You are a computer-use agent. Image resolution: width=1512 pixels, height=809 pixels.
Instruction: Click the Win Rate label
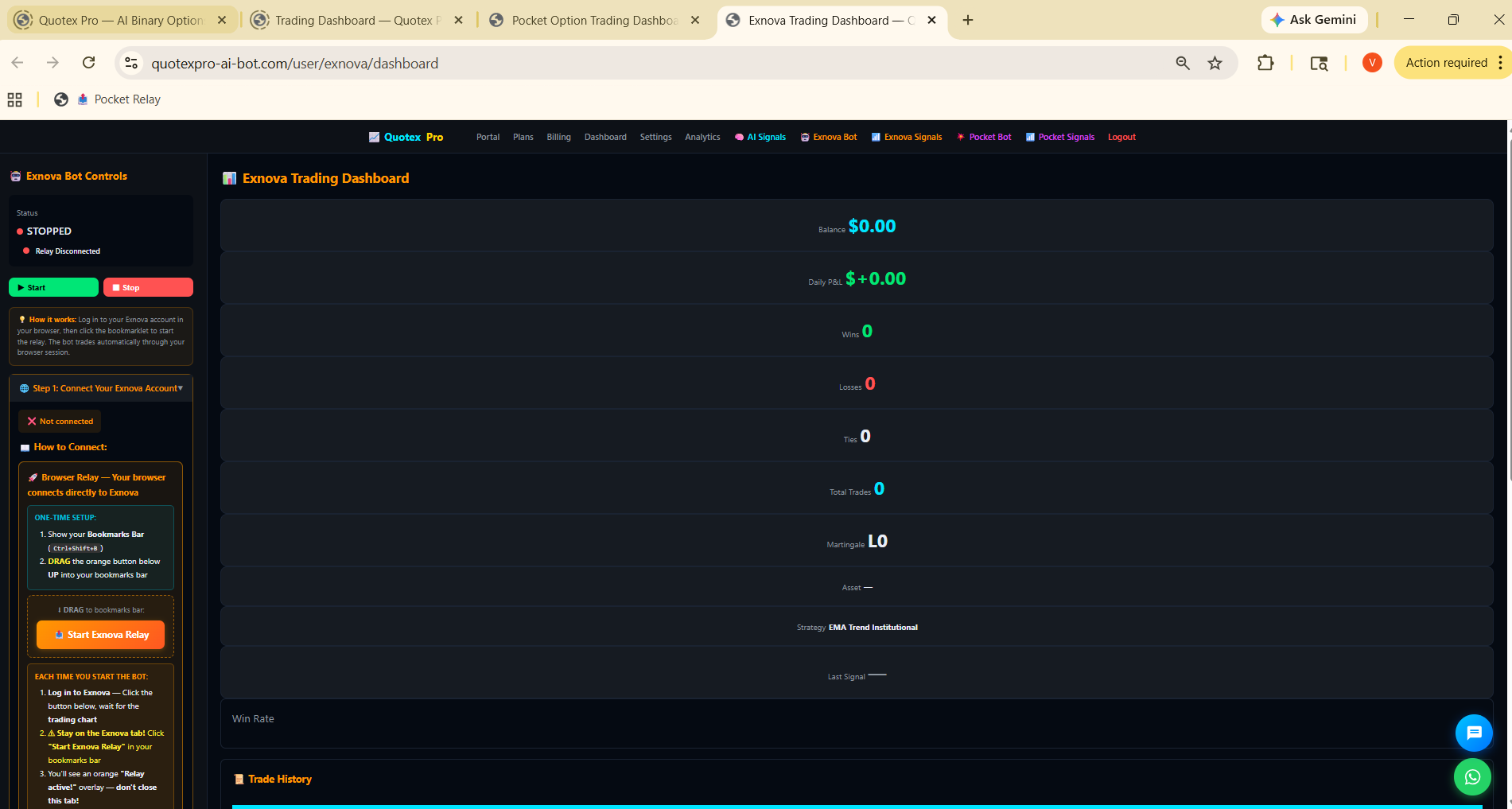(253, 718)
